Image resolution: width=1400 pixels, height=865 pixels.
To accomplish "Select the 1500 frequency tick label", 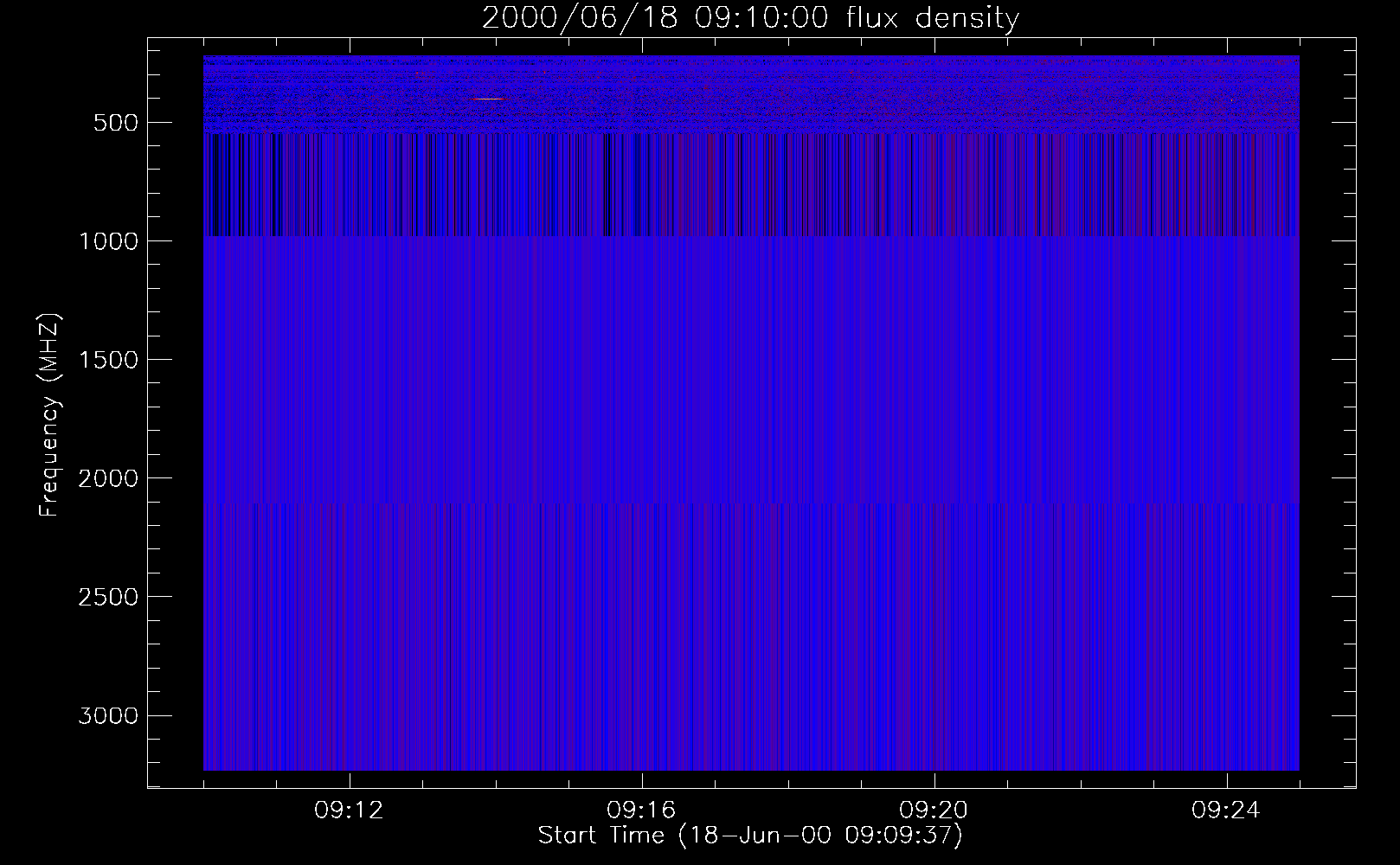I will 108,360.
